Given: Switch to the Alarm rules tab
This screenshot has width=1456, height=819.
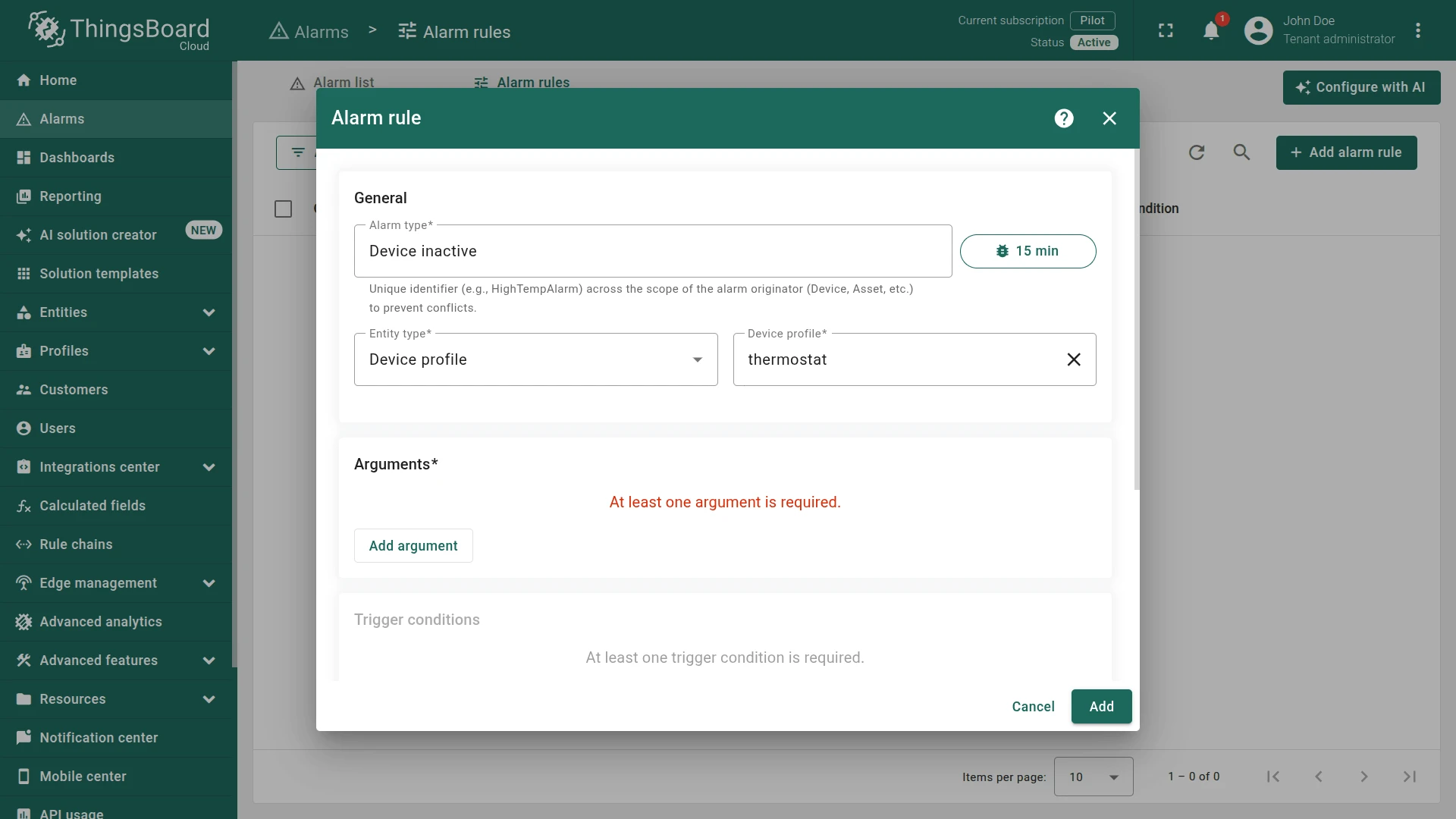Looking at the screenshot, I should (522, 82).
